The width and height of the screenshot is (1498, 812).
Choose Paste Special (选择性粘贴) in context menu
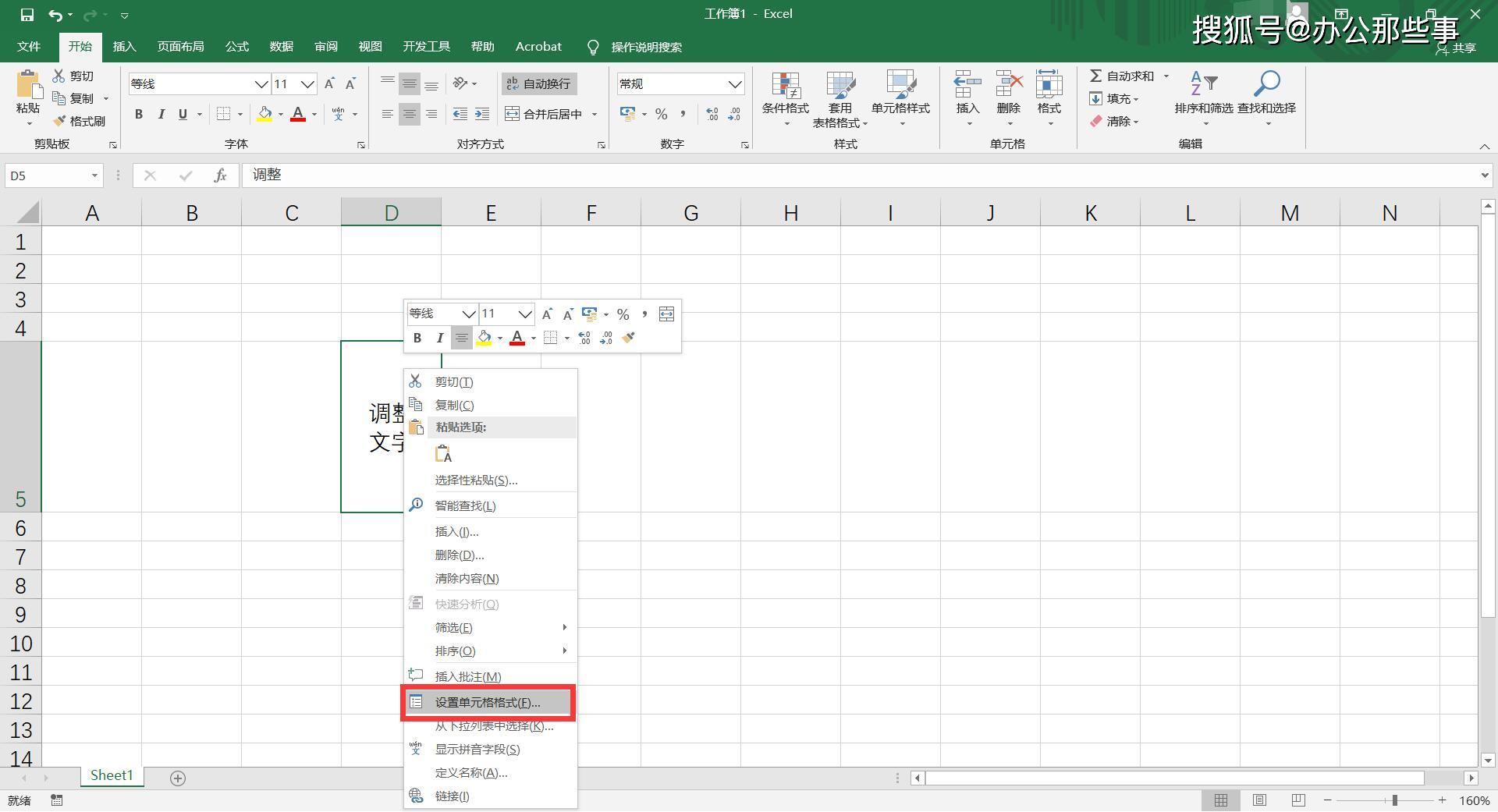[x=490, y=480]
